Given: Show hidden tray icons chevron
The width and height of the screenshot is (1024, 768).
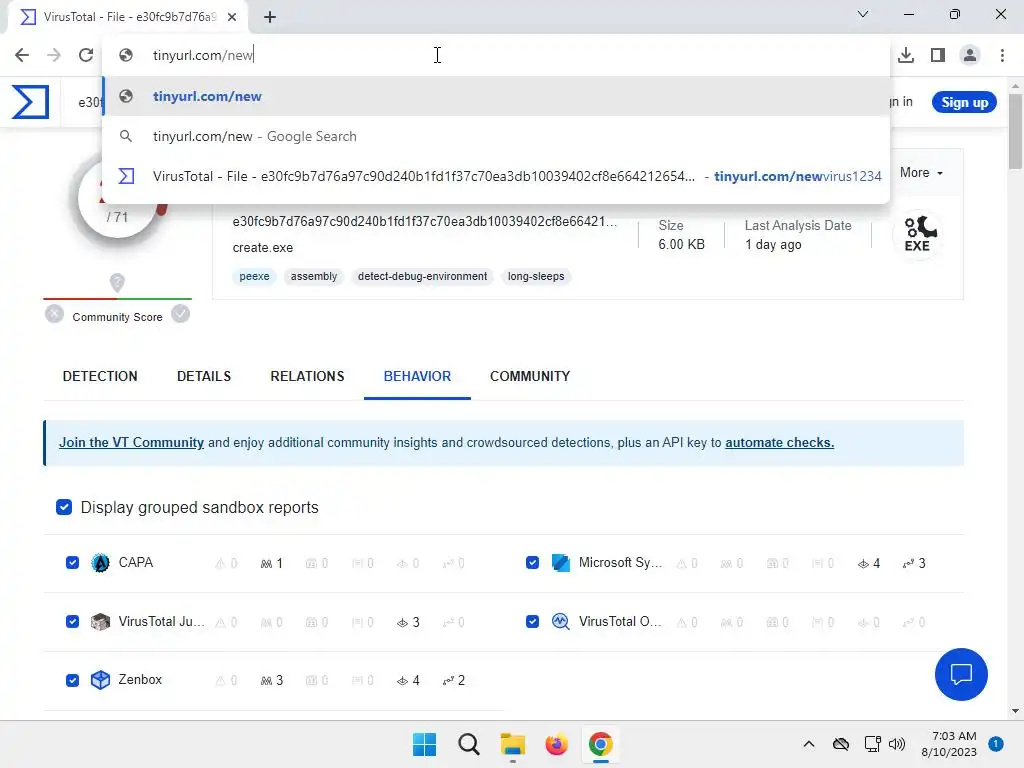Looking at the screenshot, I should tap(808, 744).
